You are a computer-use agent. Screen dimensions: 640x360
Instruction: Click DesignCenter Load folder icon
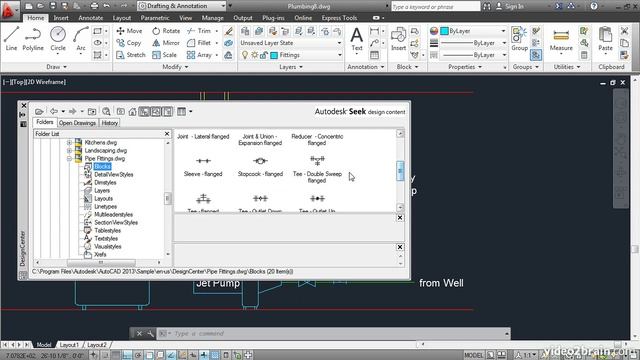39,111
